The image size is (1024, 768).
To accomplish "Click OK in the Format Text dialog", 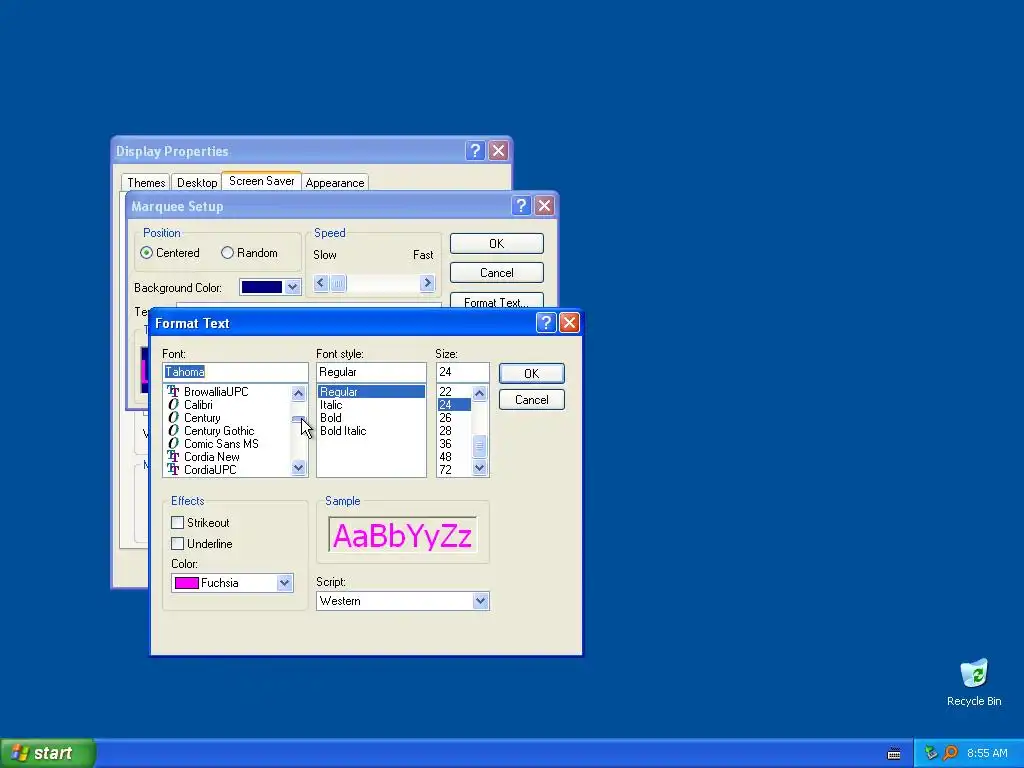I will [x=532, y=374].
